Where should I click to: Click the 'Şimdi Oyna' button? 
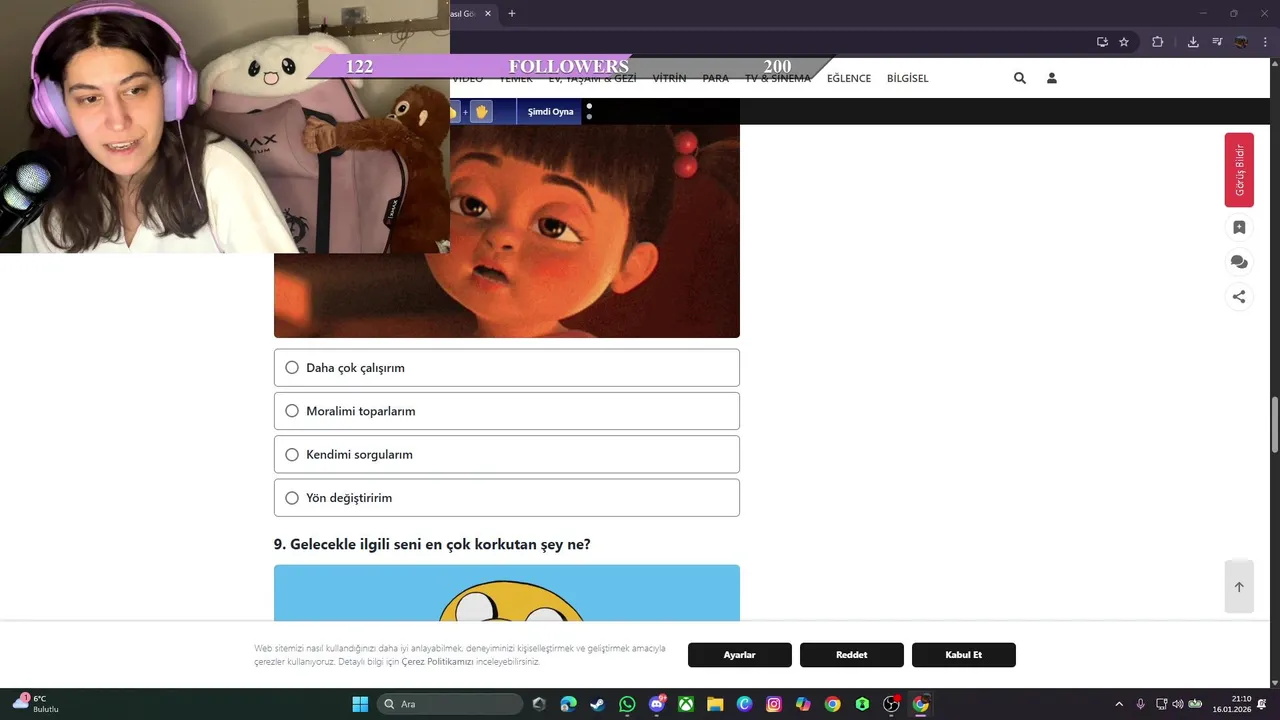(550, 112)
